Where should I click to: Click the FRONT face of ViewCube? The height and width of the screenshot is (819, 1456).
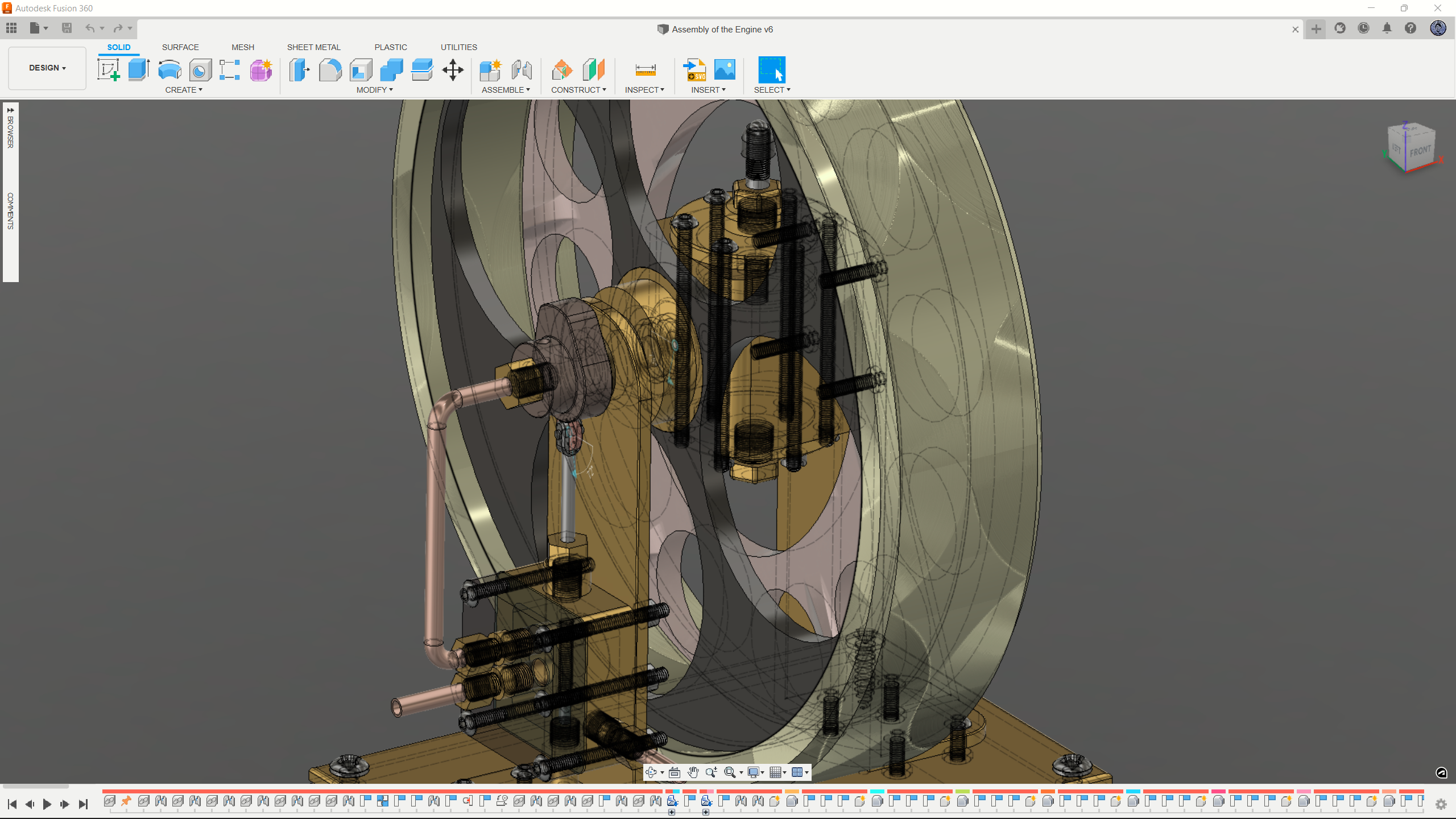click(x=1420, y=151)
